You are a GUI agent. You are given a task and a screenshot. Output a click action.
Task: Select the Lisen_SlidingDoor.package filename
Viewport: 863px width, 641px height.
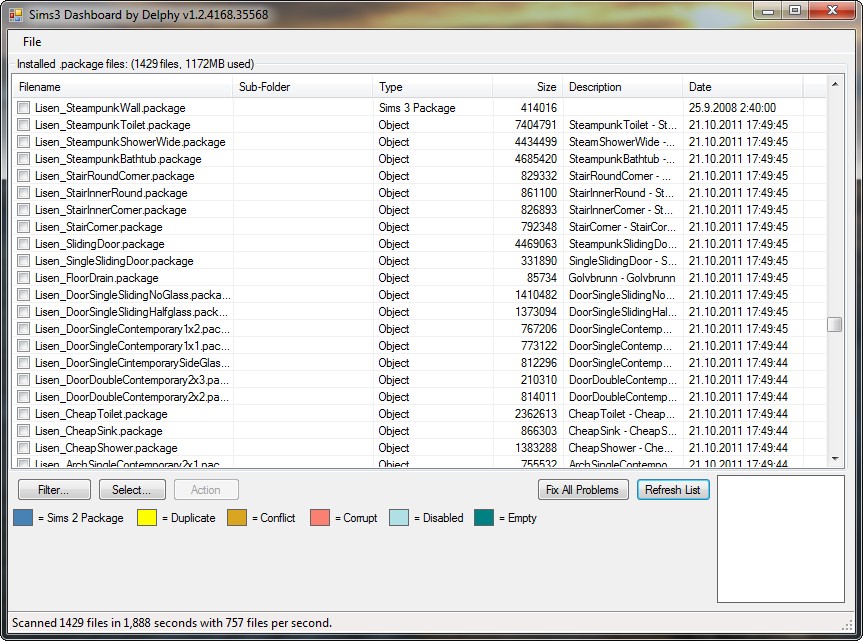click(100, 244)
